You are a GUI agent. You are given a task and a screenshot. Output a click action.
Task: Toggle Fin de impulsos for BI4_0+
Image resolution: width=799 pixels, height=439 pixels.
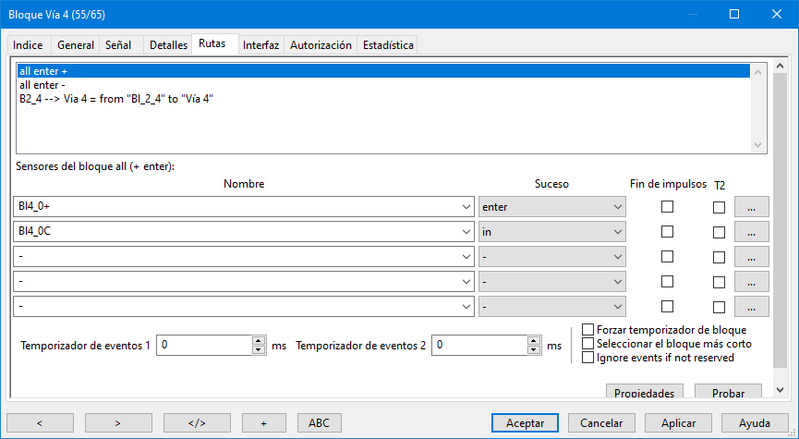tap(667, 207)
